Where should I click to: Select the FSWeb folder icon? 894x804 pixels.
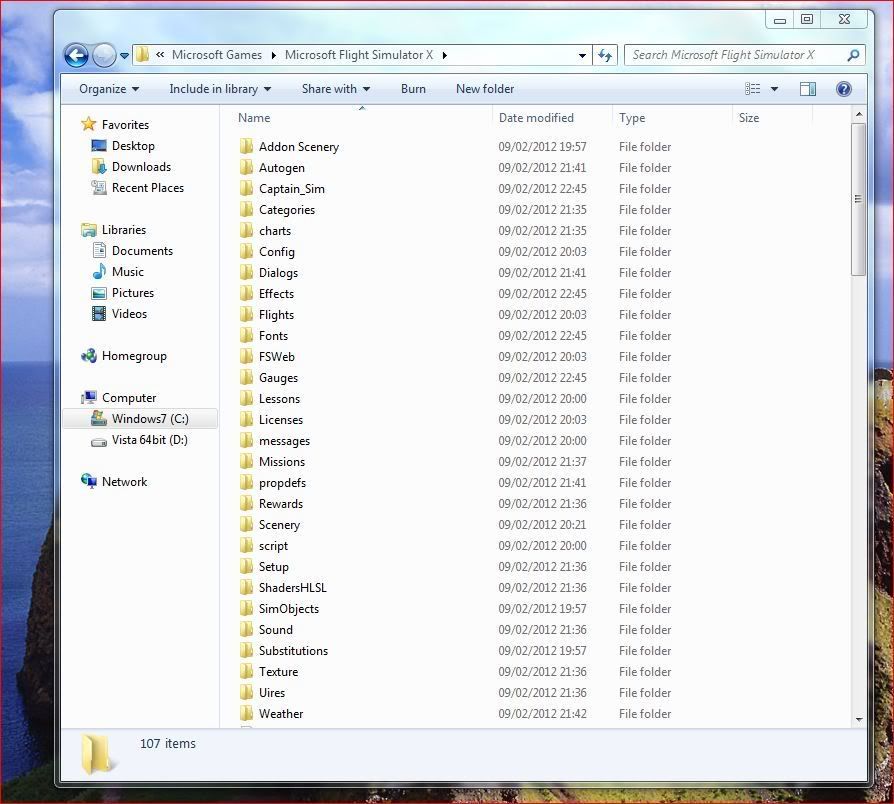(x=246, y=357)
